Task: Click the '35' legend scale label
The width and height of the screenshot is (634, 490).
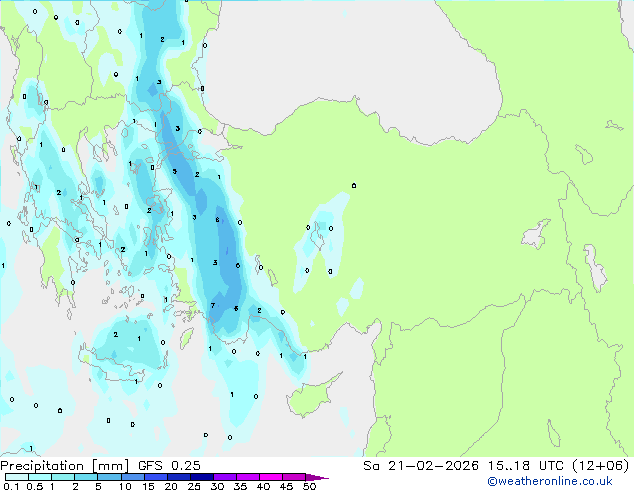Action: [240, 486]
